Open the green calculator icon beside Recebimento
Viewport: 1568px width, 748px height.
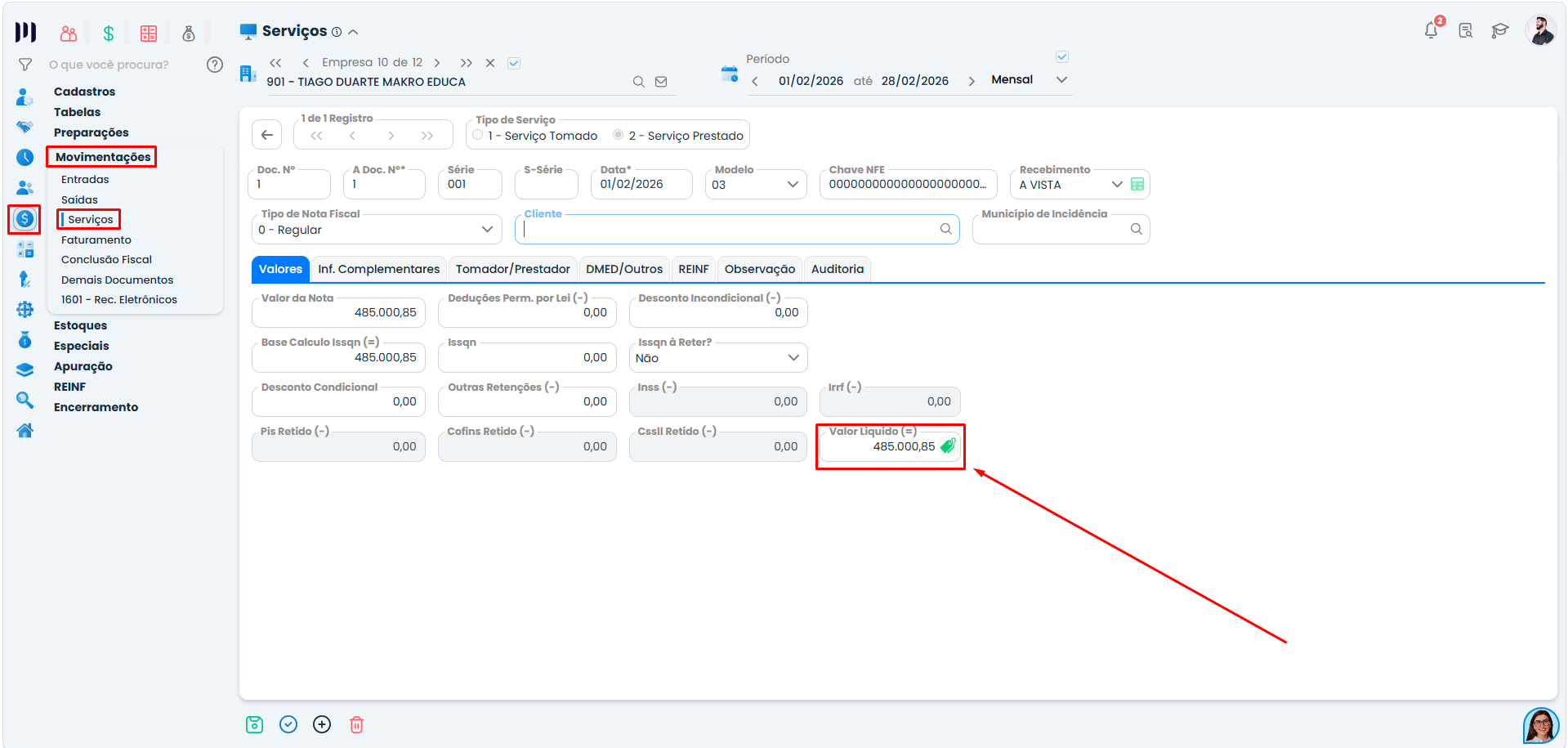pyautogui.click(x=1137, y=185)
